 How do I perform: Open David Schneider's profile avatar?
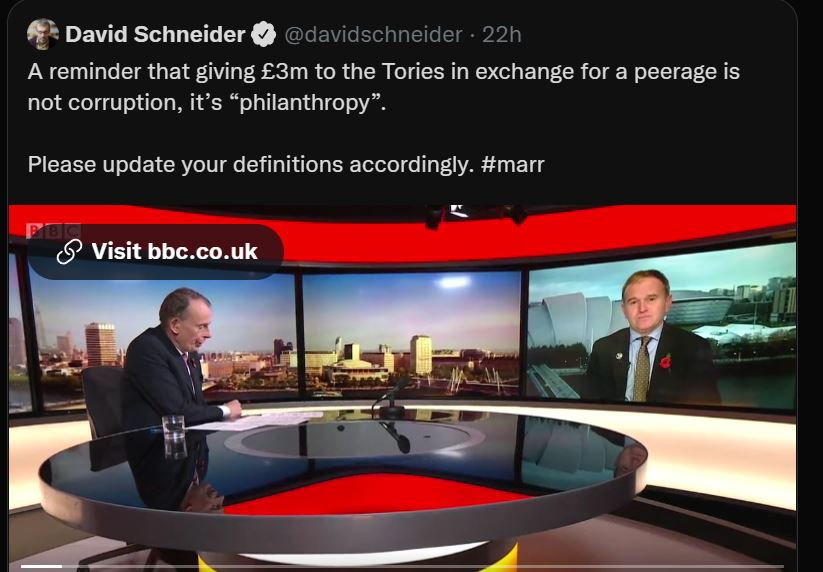coord(43,34)
